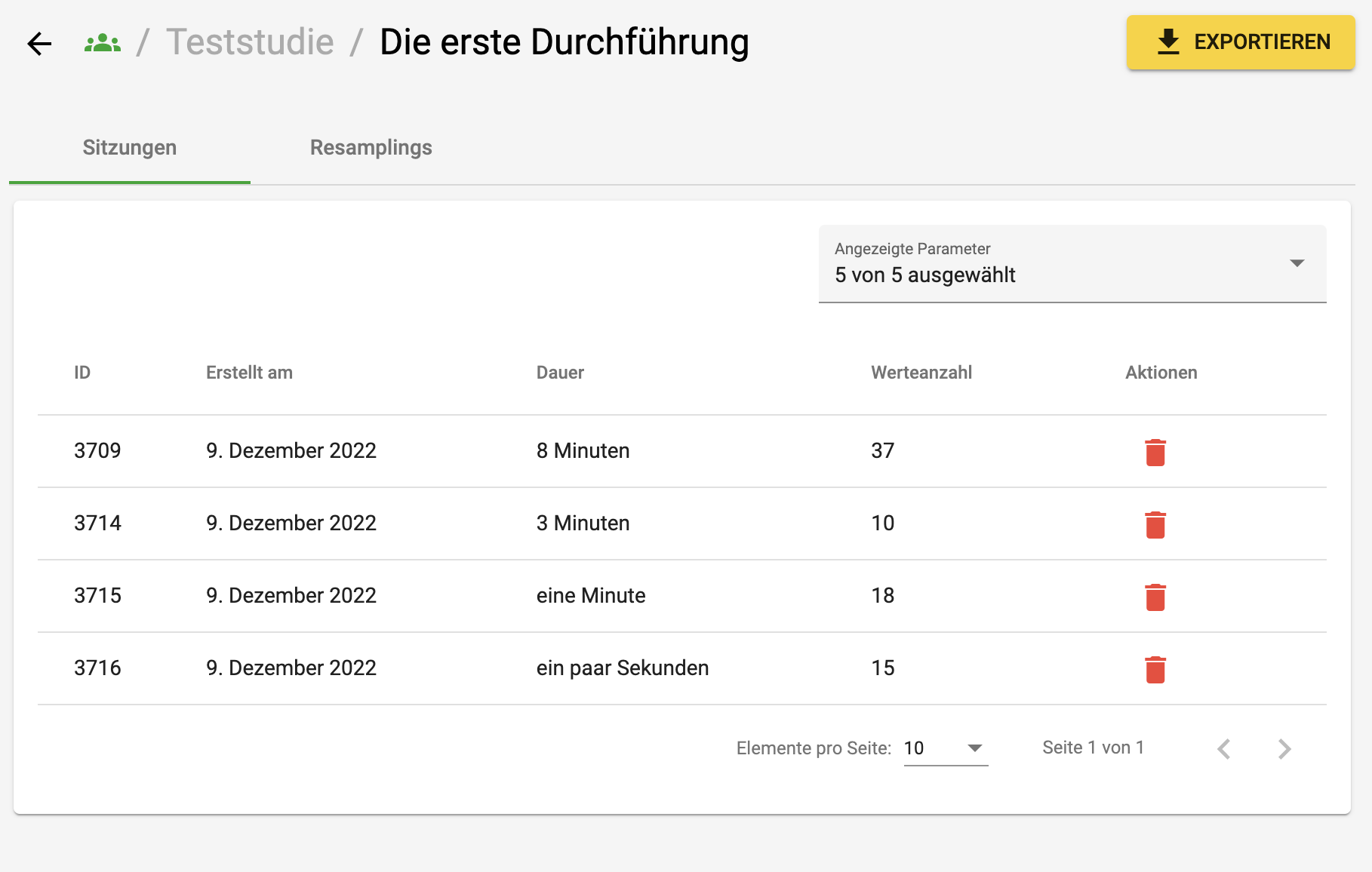Click the 'ein paar Sekunden' cell
The width and height of the screenshot is (1372, 872).
(623, 668)
